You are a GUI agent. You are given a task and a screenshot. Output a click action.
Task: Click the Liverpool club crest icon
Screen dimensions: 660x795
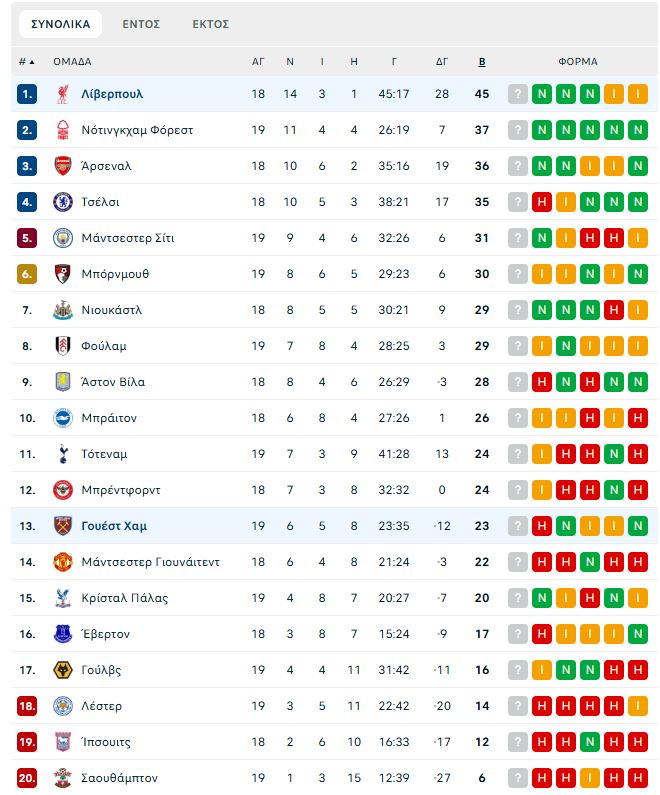tap(63, 94)
